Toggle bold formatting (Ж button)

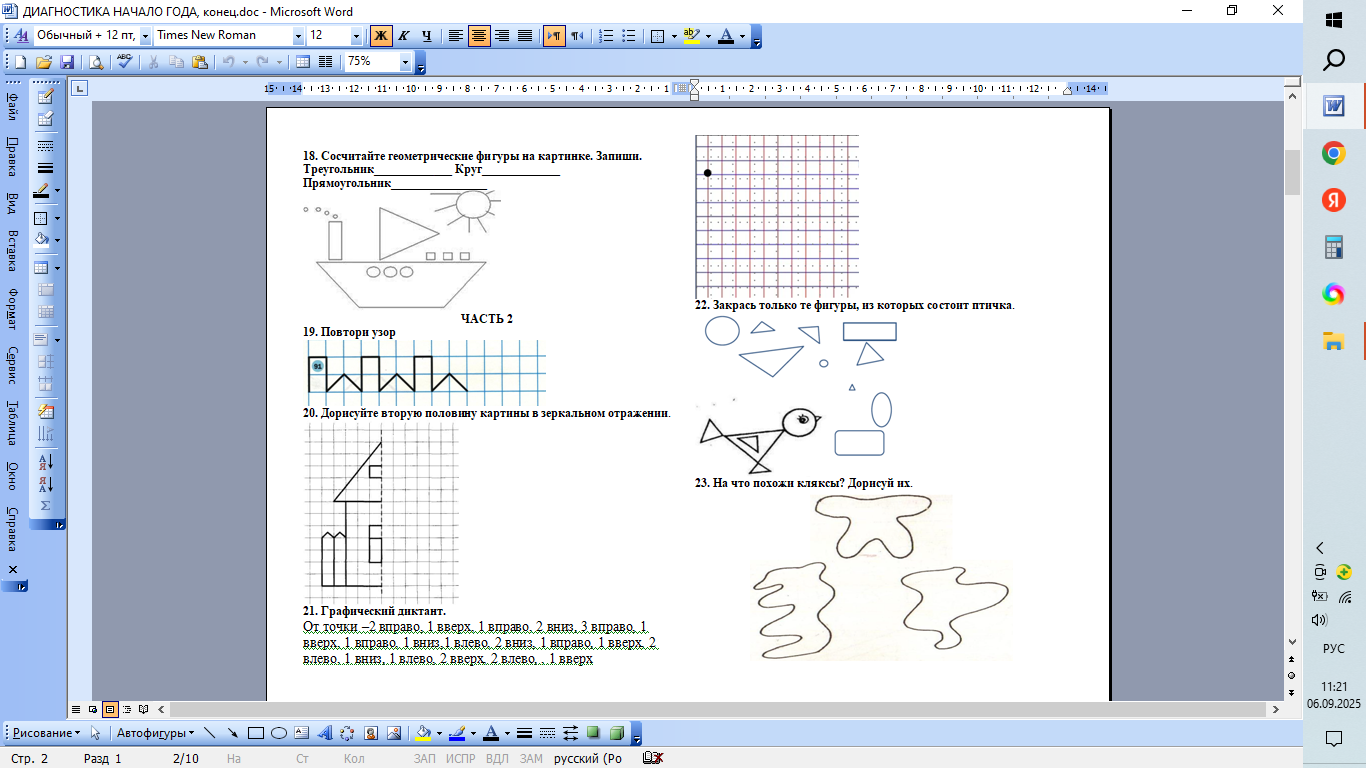(x=381, y=36)
